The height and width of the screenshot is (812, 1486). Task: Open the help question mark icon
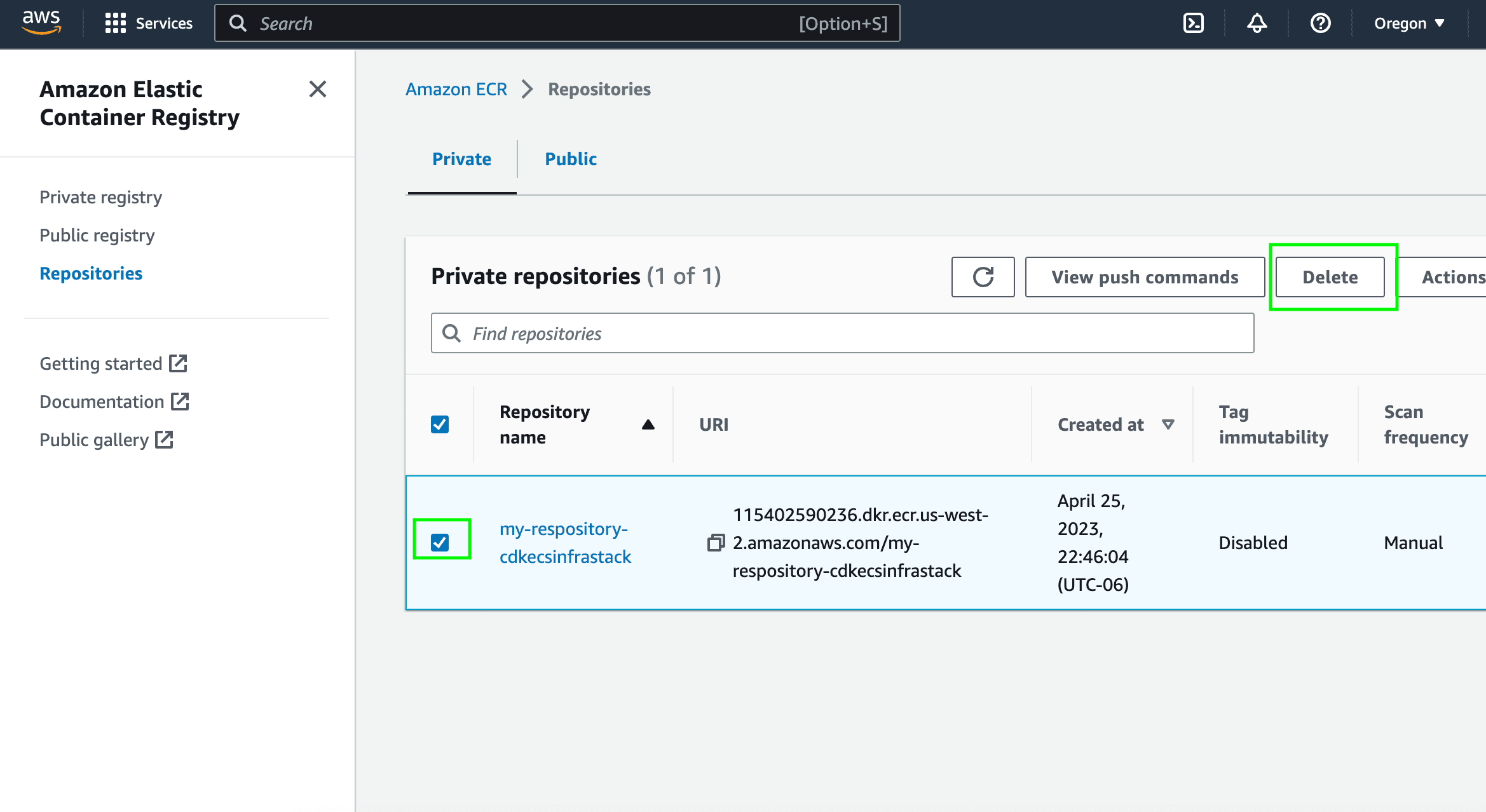tap(1320, 24)
